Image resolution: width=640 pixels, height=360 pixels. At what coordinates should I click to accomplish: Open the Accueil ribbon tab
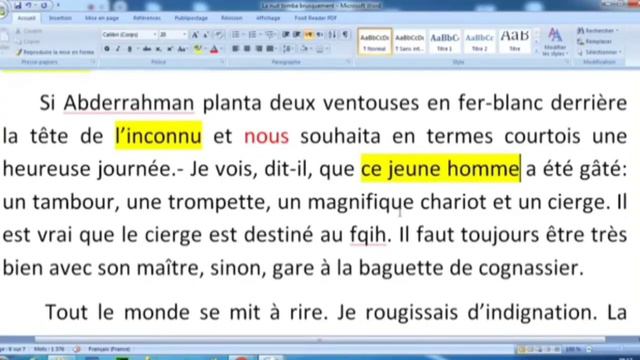(27, 18)
